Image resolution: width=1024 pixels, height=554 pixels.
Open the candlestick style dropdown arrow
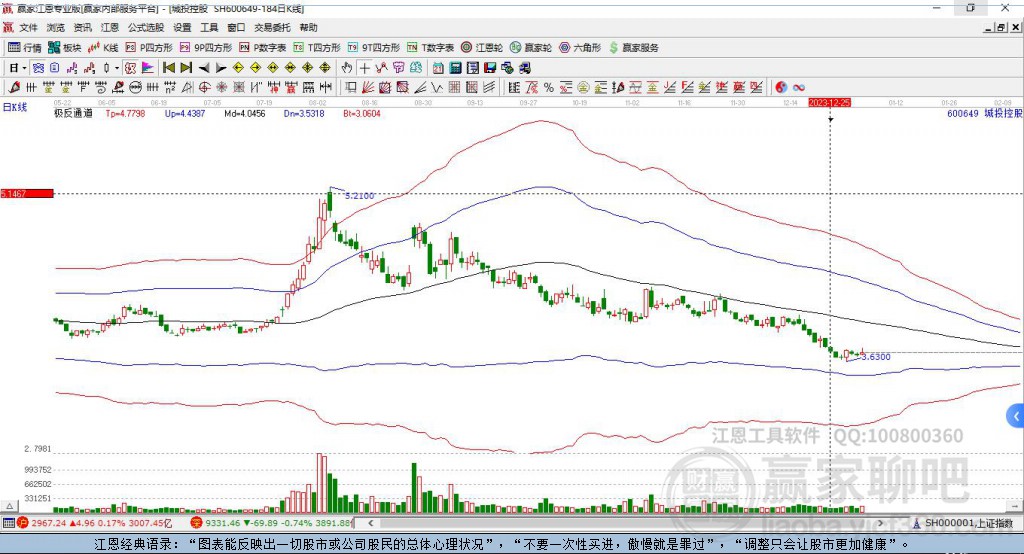117,68
